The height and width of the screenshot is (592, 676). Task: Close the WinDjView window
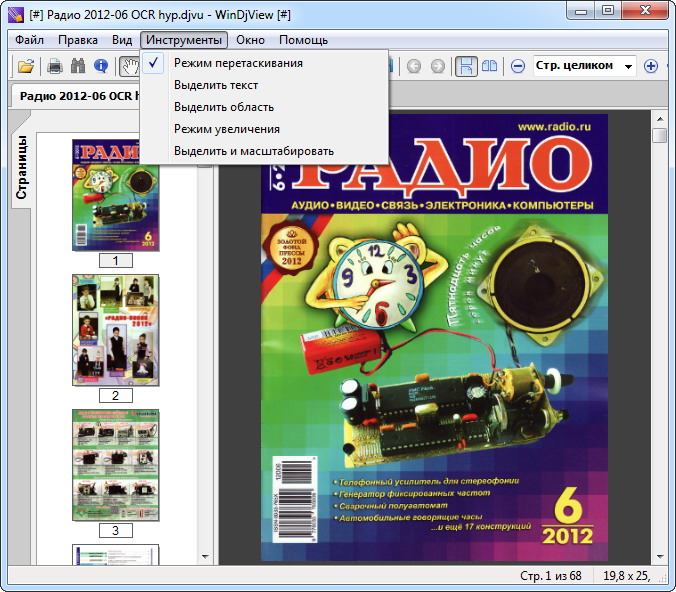click(645, 11)
